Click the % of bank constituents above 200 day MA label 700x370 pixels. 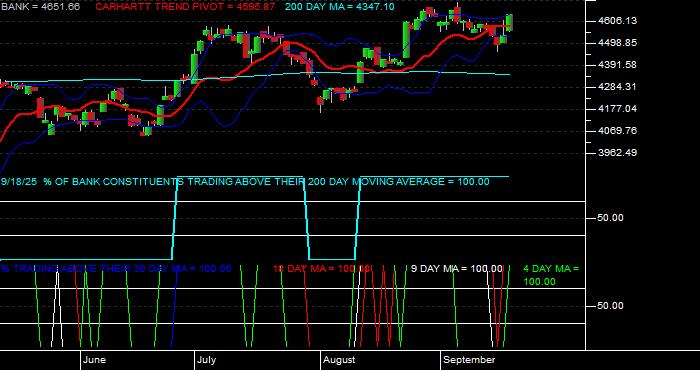click(x=245, y=182)
